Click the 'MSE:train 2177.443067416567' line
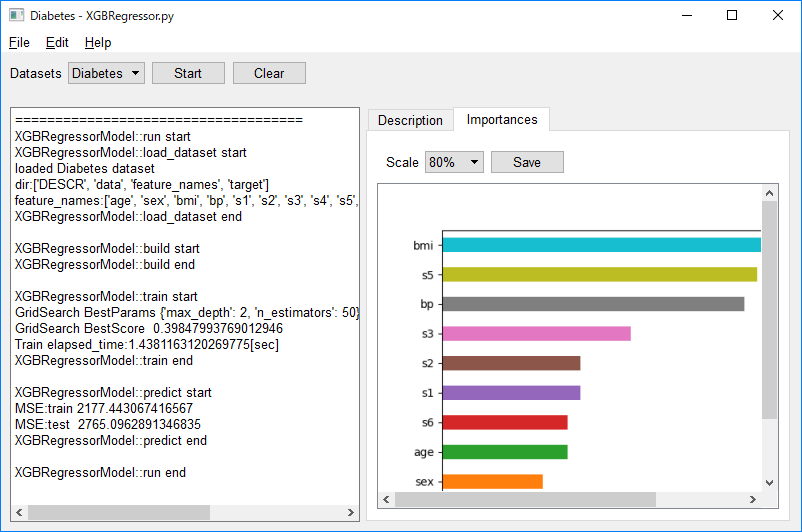The image size is (802, 532). click(x=104, y=408)
